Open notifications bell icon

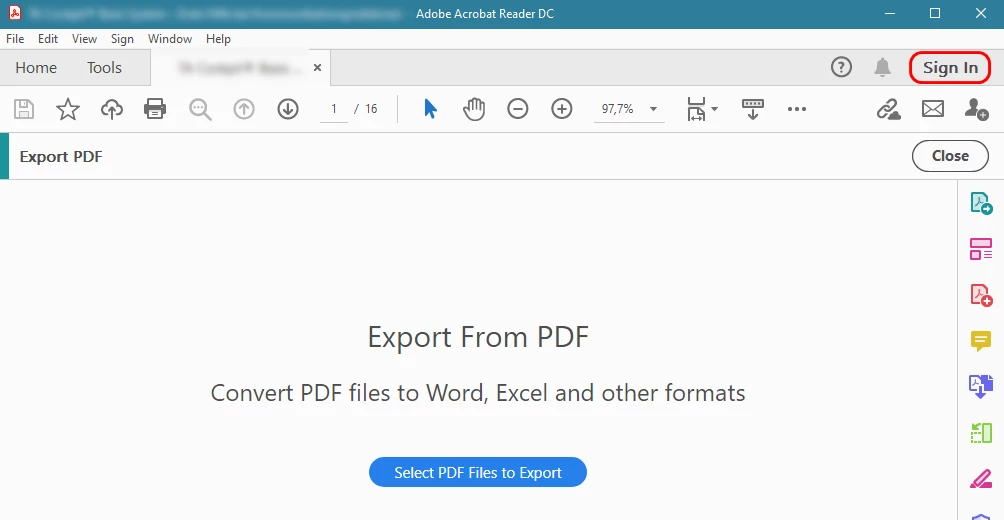click(x=882, y=67)
